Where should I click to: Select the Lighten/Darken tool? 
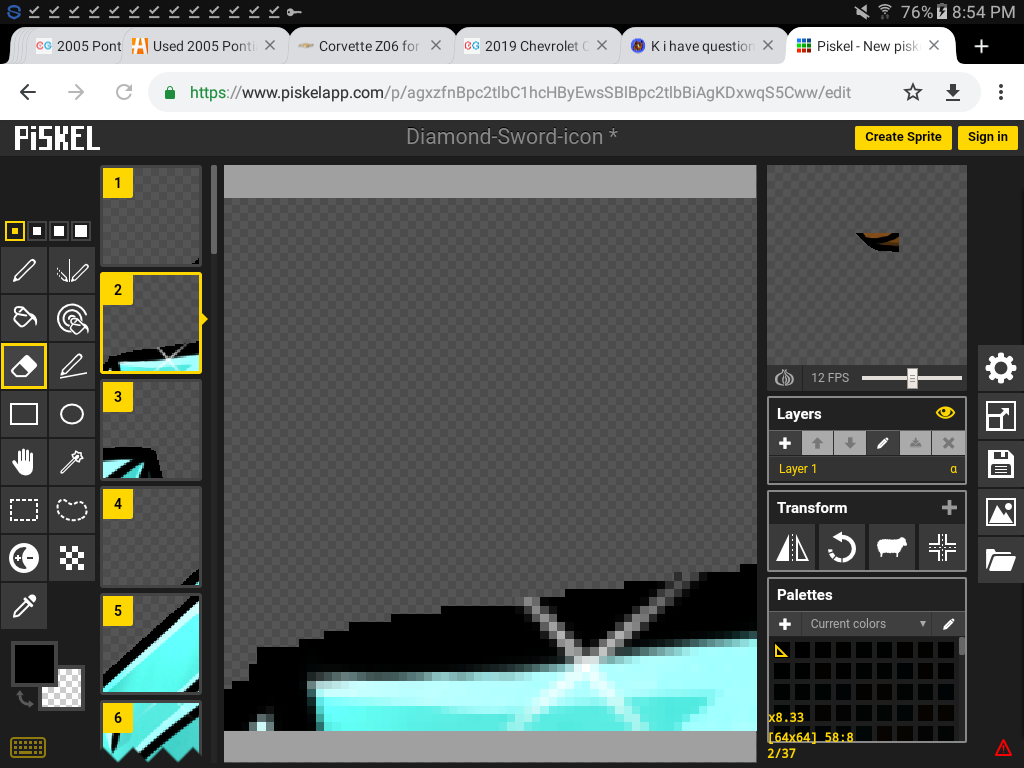point(24,558)
